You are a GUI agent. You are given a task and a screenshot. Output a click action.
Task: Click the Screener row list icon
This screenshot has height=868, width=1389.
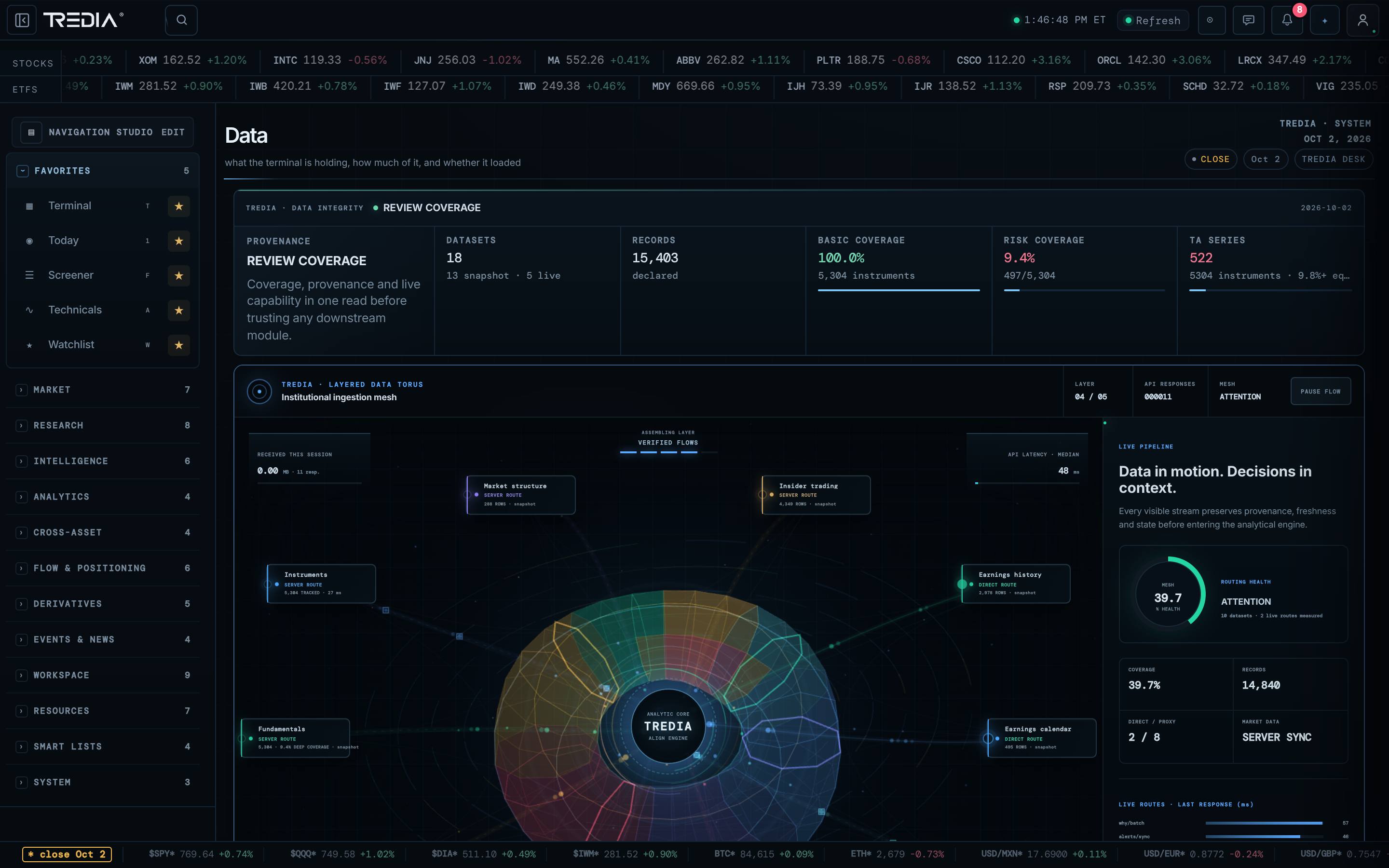(x=29, y=275)
